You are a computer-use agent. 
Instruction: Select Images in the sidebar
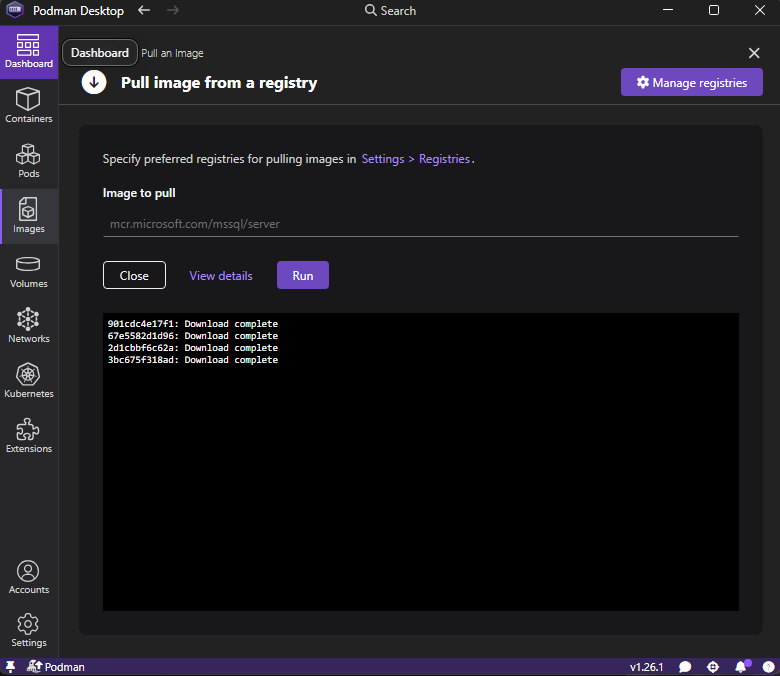[x=29, y=216]
